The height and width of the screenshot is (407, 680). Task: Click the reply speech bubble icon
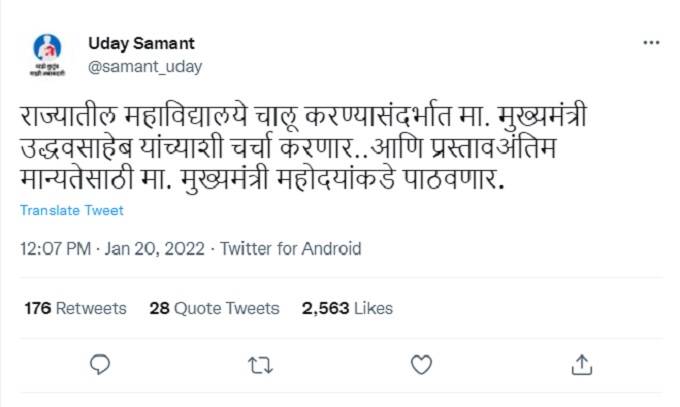(x=100, y=362)
